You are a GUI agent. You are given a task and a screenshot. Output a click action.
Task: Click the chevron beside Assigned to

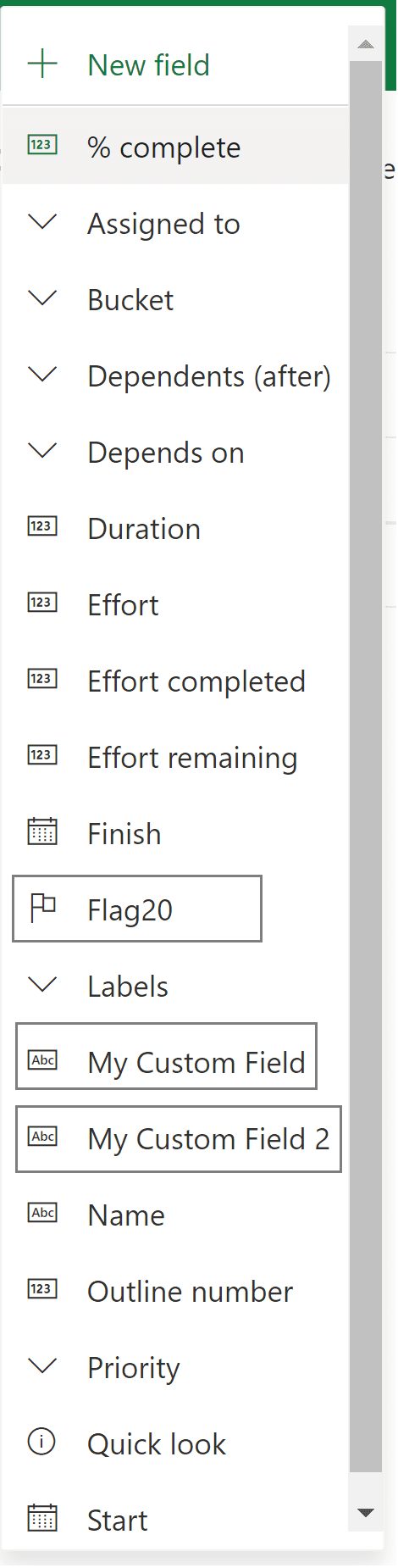(42, 222)
